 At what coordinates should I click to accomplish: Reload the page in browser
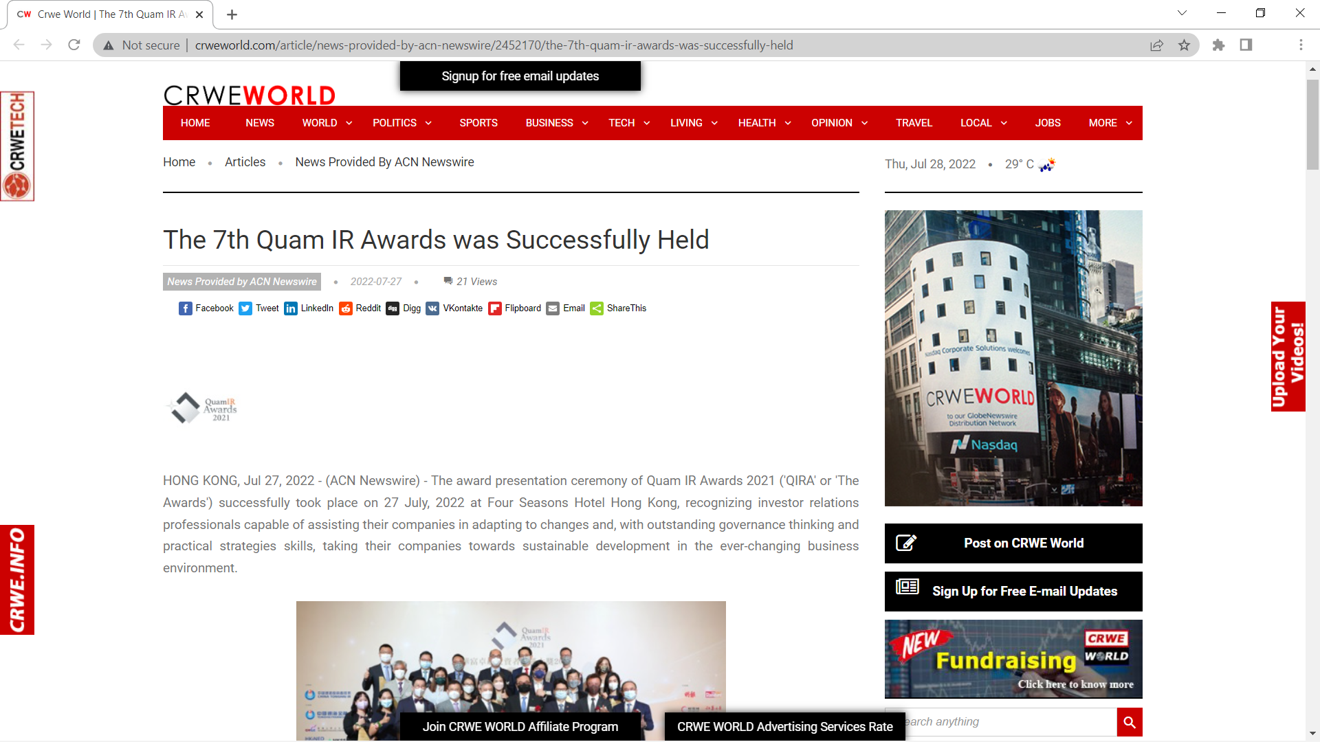point(74,45)
